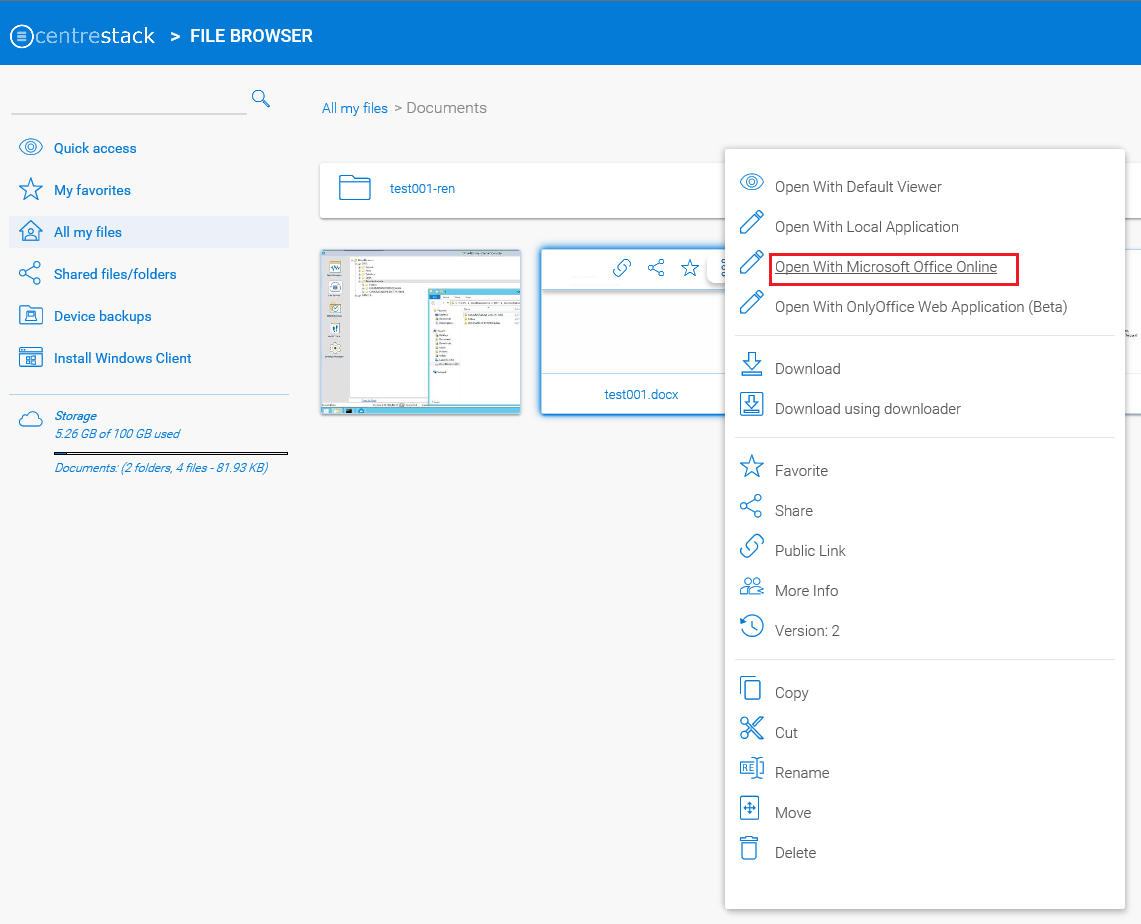Click the My favorites star icon
Image resolution: width=1141 pixels, height=924 pixels.
31,189
